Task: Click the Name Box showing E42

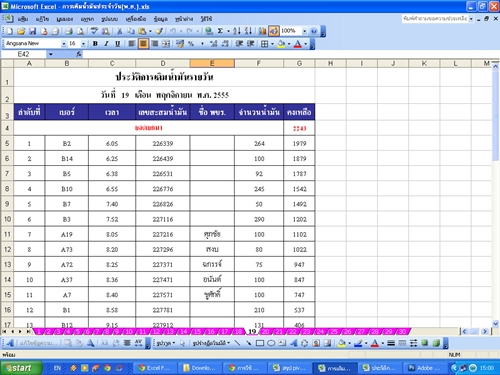Action: 23,54
